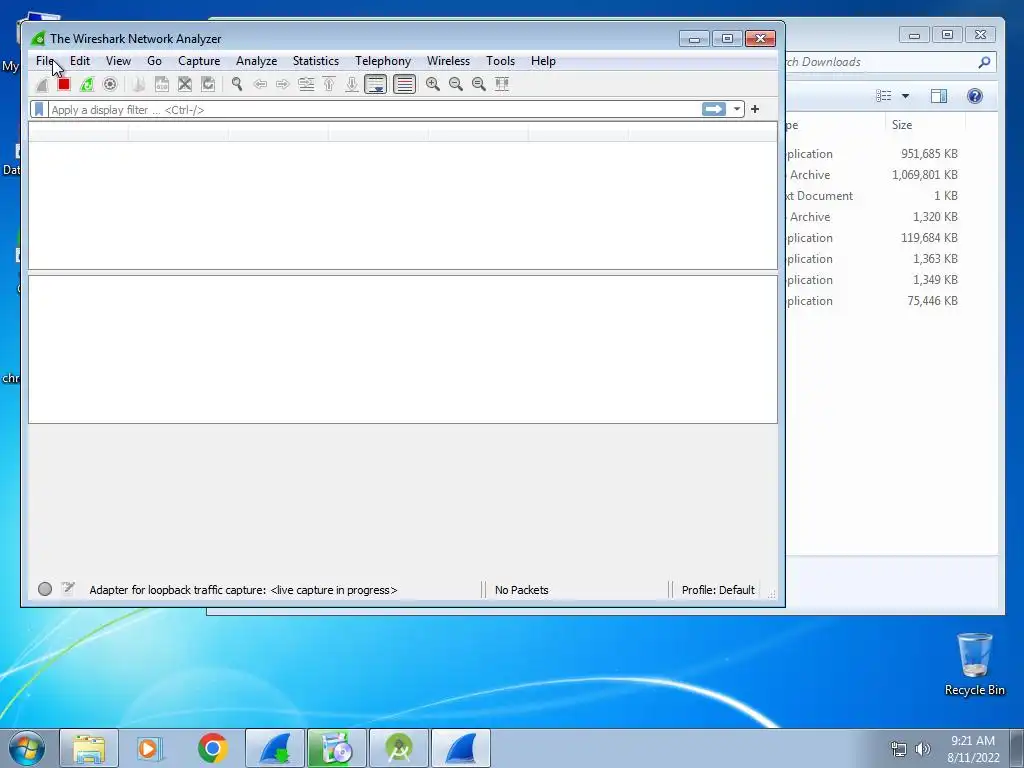Open the taskbar clock showing 9:21 AM
This screenshot has width=1024, height=768.
coord(973,749)
